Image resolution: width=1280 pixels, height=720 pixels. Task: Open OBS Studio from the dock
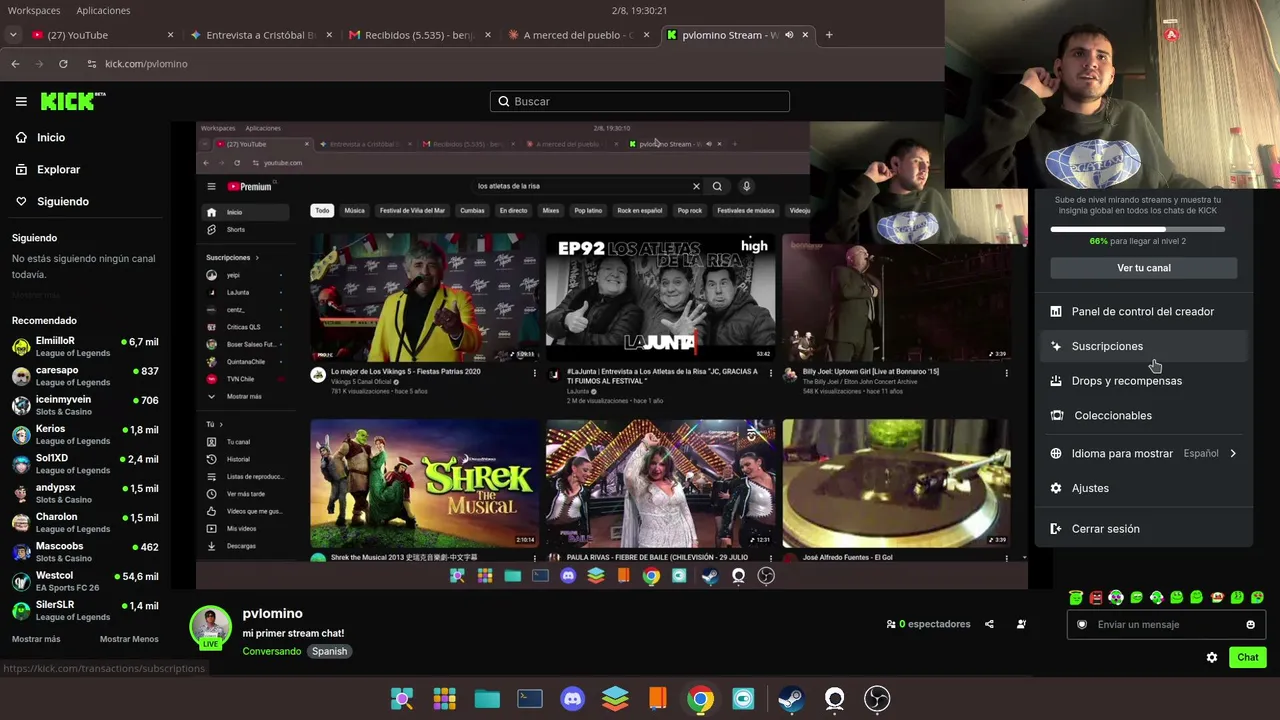(x=877, y=699)
